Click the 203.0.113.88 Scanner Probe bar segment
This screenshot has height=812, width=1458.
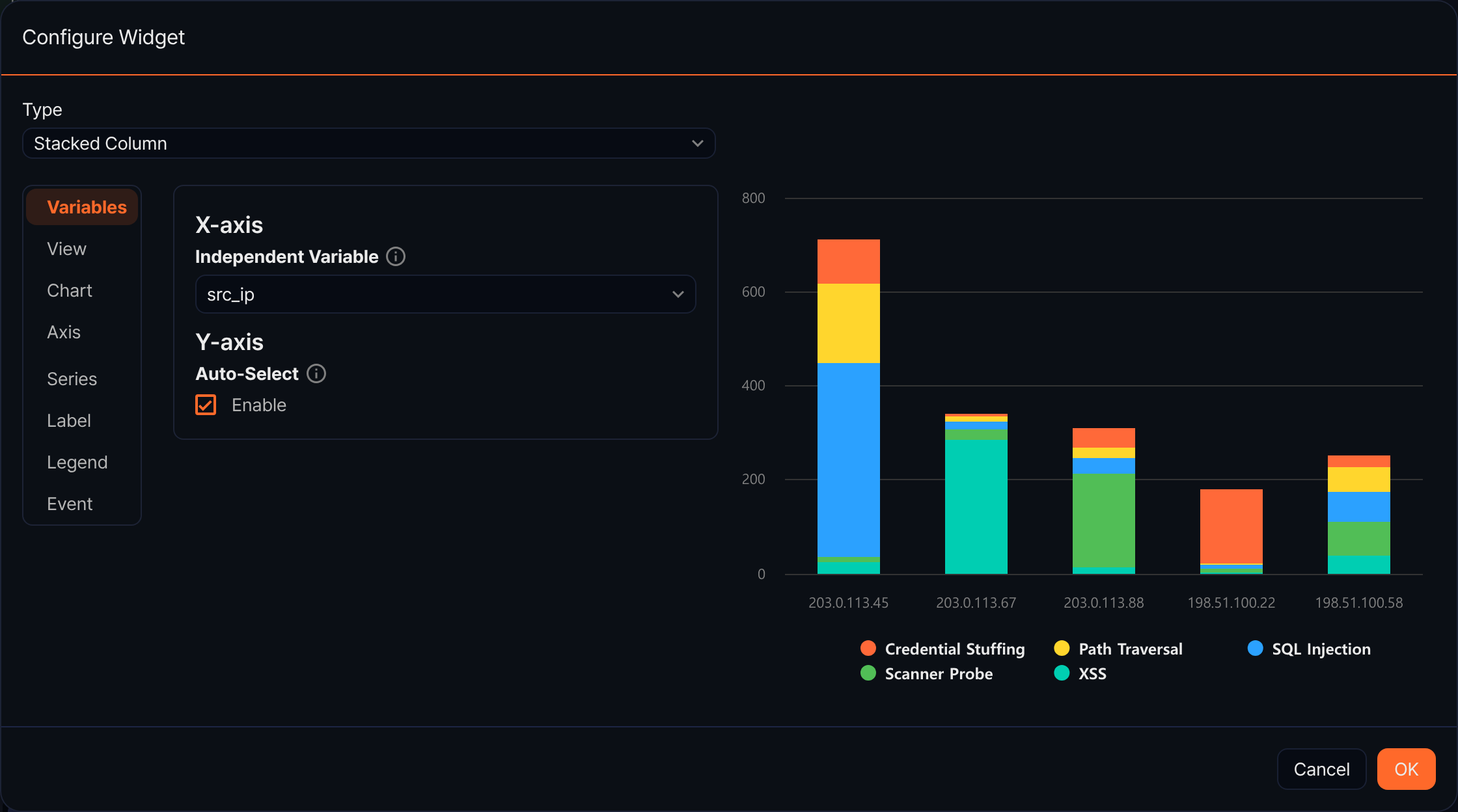[1104, 520]
